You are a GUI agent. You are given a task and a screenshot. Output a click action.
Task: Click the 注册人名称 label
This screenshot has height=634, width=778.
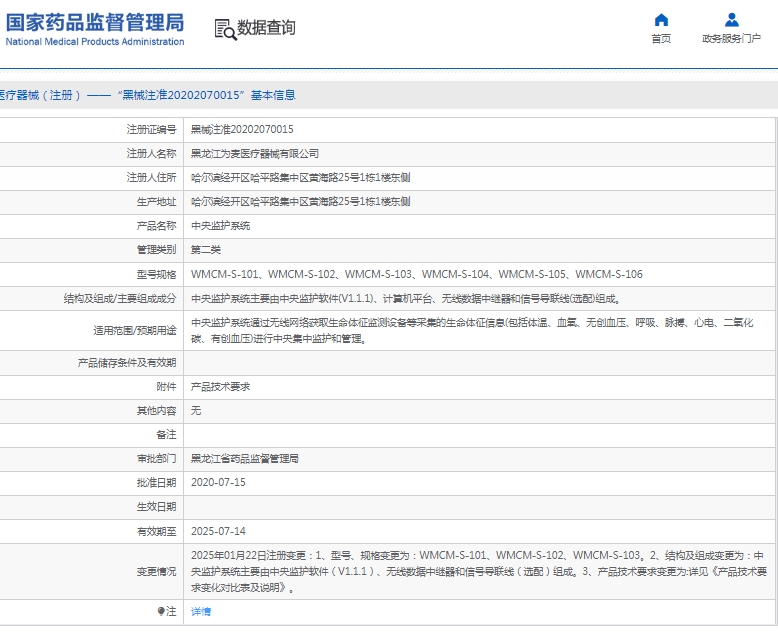(x=151, y=154)
